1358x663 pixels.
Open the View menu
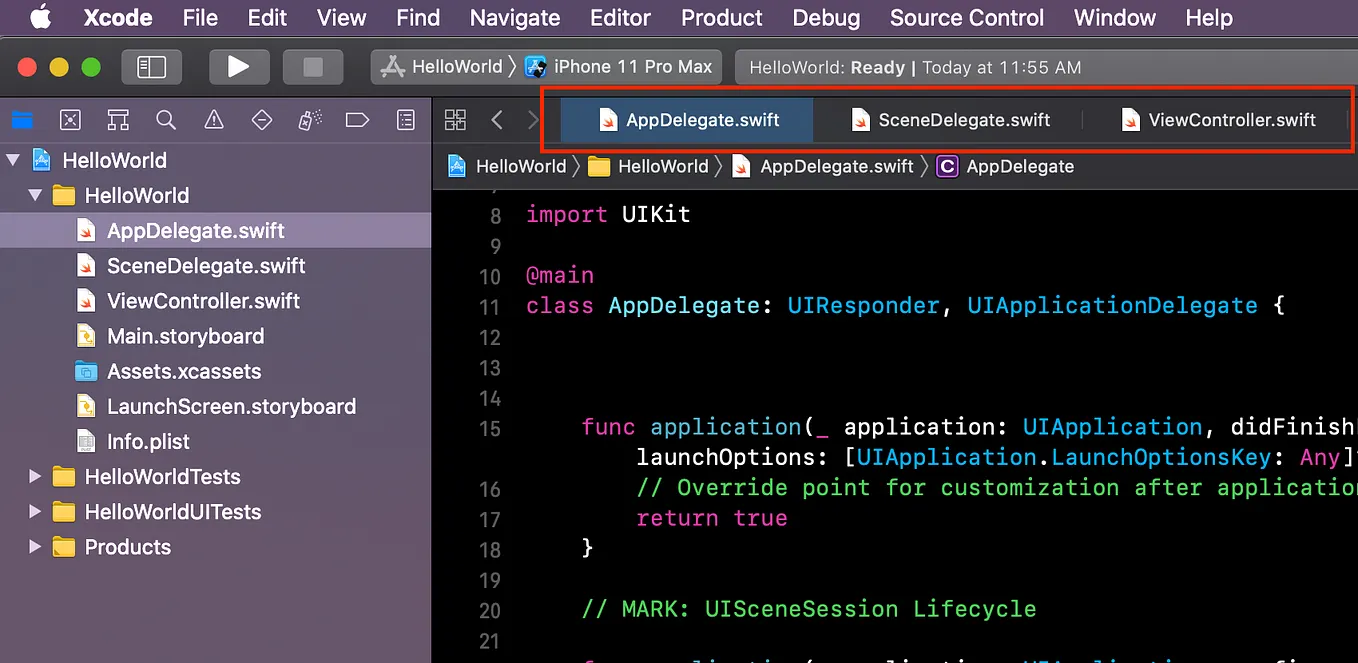(x=341, y=17)
